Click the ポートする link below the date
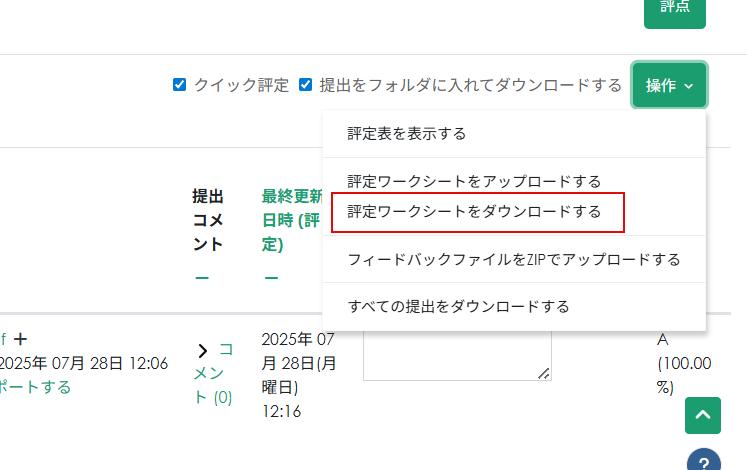Image resolution: width=747 pixels, height=470 pixels. [36, 386]
